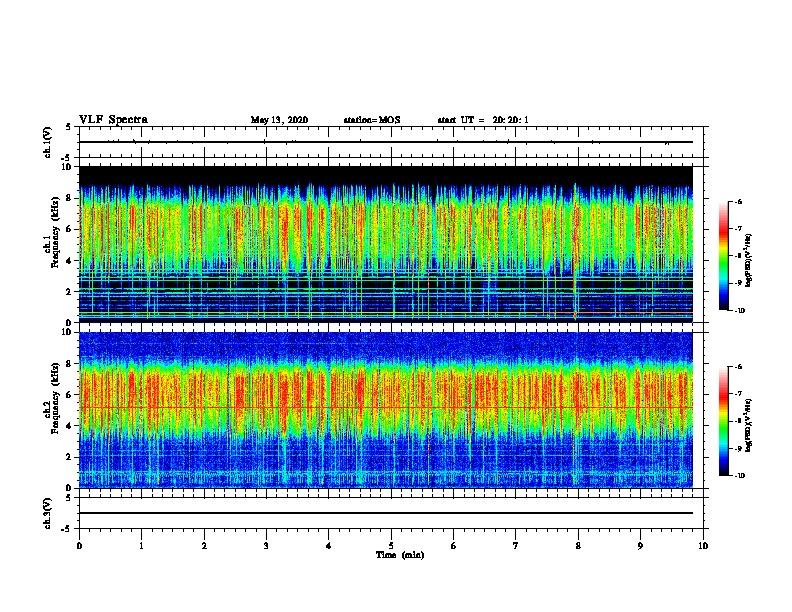Screen dimensions: 792x612
Task: Click the 'ch.3(V)' waveform axis label
Action: 48,513
